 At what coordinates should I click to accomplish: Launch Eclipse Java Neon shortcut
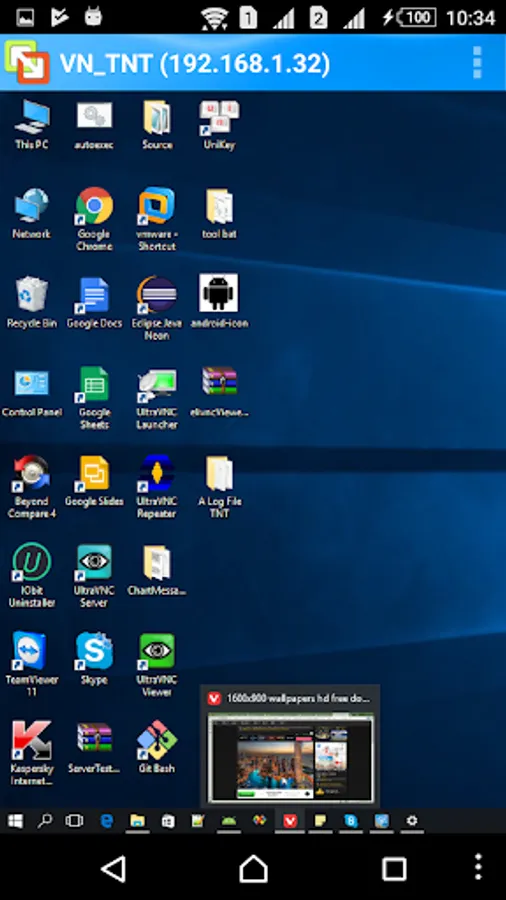157,308
